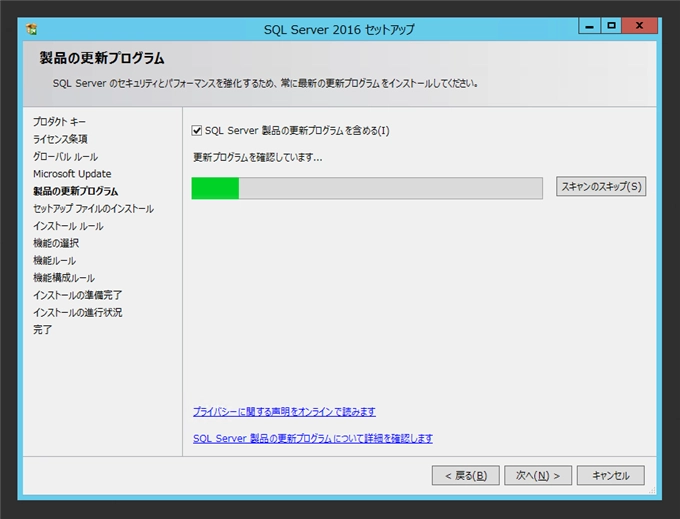Select インストール ルール step in sidebar
The height and width of the screenshot is (519, 680).
coord(68,226)
